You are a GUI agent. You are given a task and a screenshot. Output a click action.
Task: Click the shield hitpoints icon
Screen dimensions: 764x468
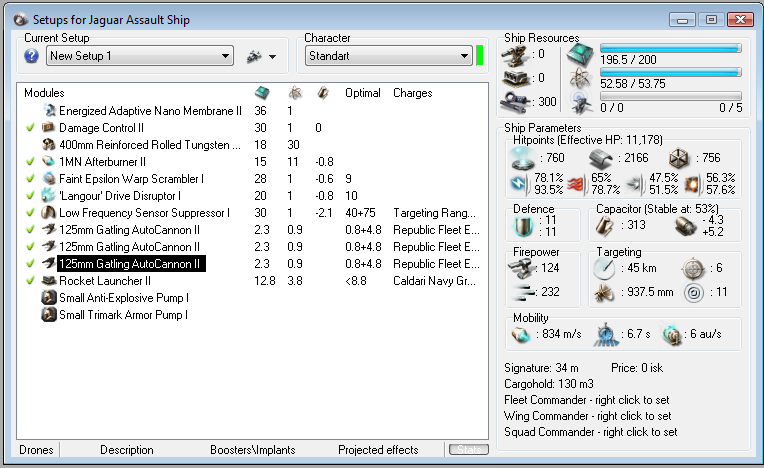coord(522,158)
